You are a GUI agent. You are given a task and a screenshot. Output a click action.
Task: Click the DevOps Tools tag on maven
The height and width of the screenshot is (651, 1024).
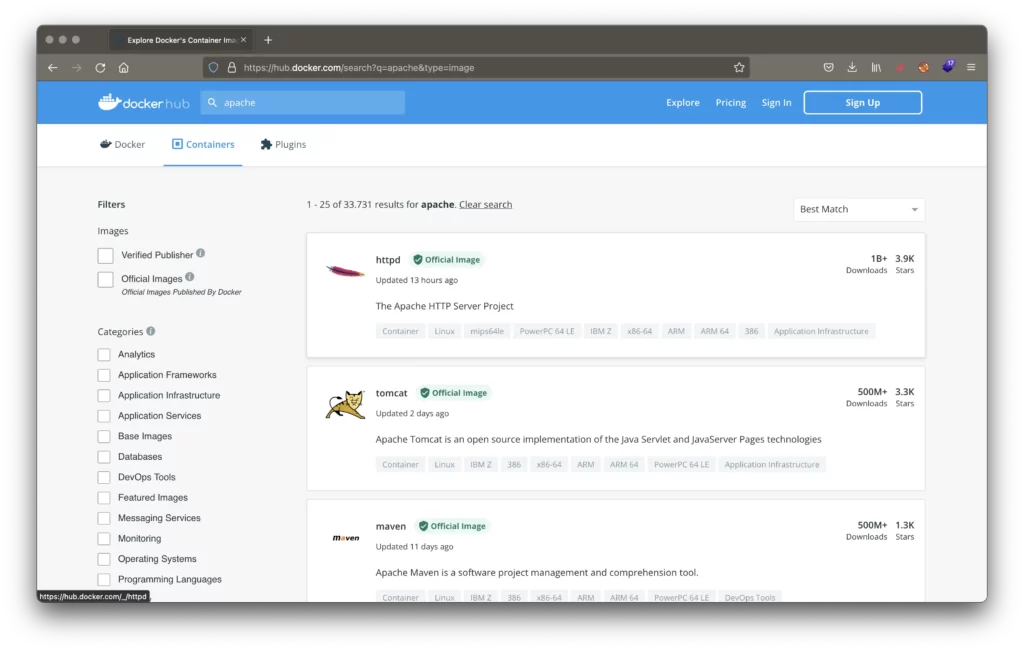coord(750,597)
